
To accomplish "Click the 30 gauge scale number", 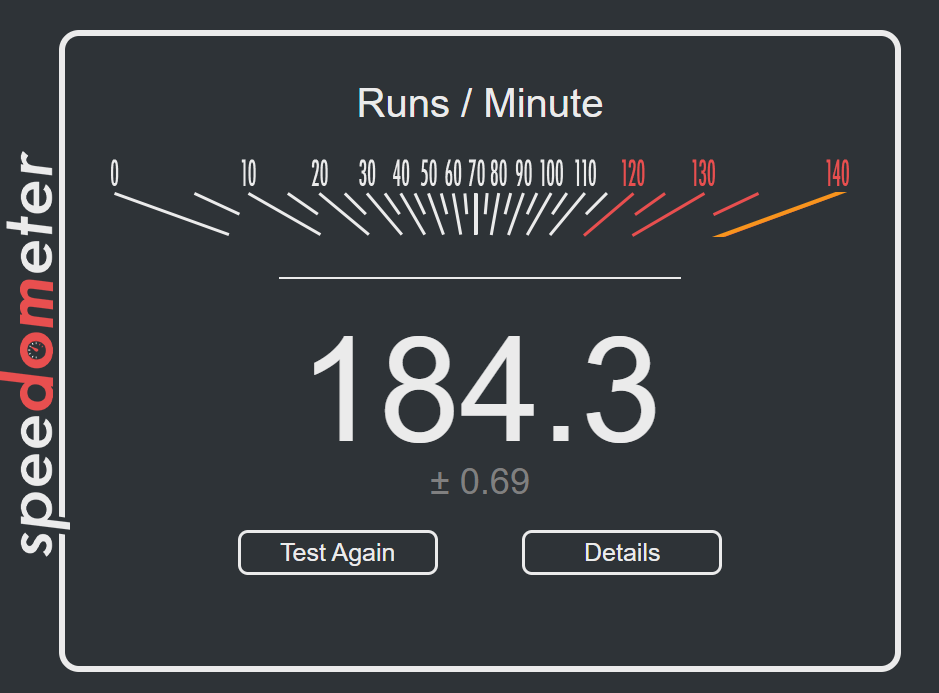I will (x=367, y=174).
